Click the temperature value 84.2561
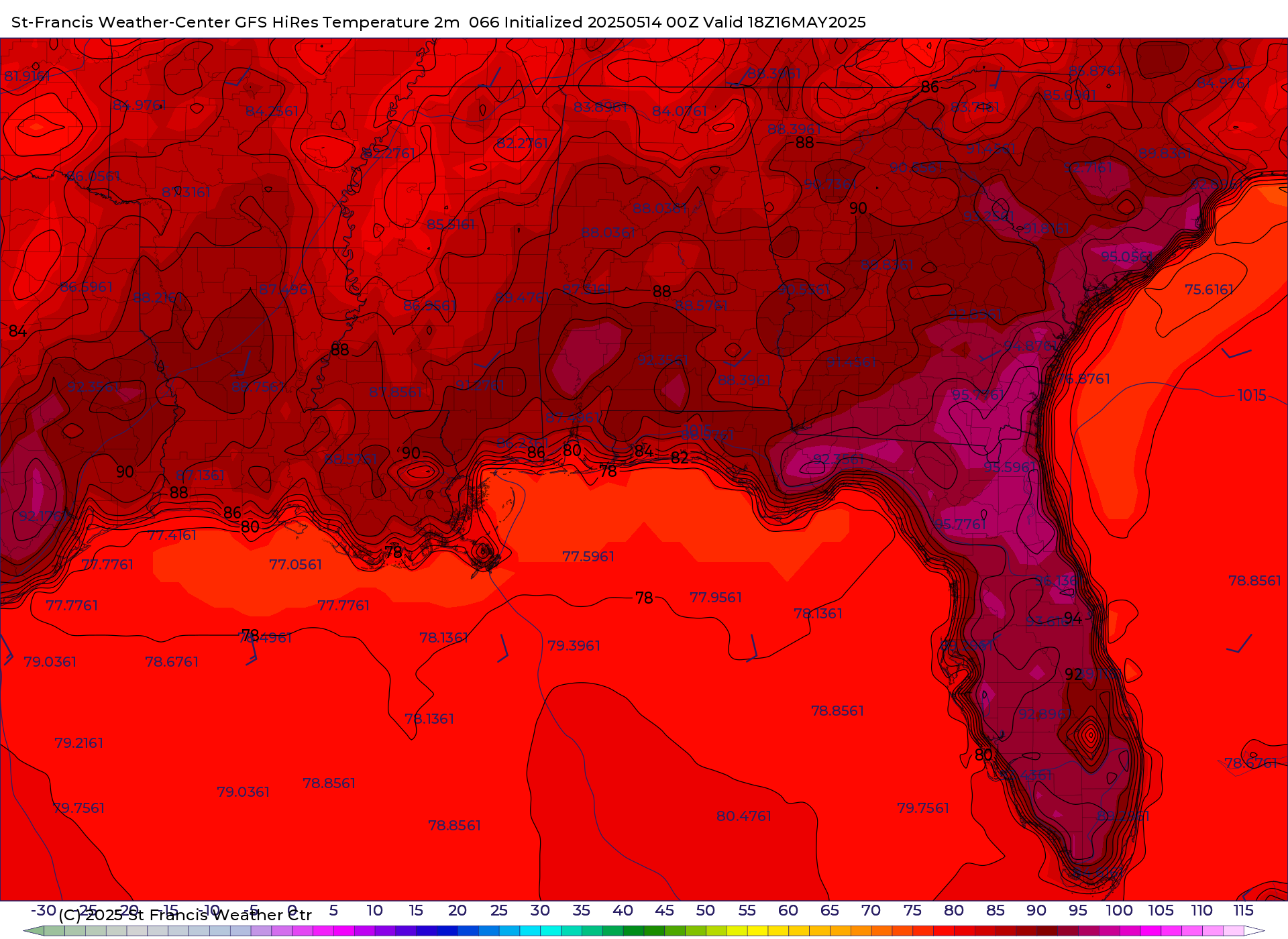Viewport: 1288px width, 939px height. 272,111
